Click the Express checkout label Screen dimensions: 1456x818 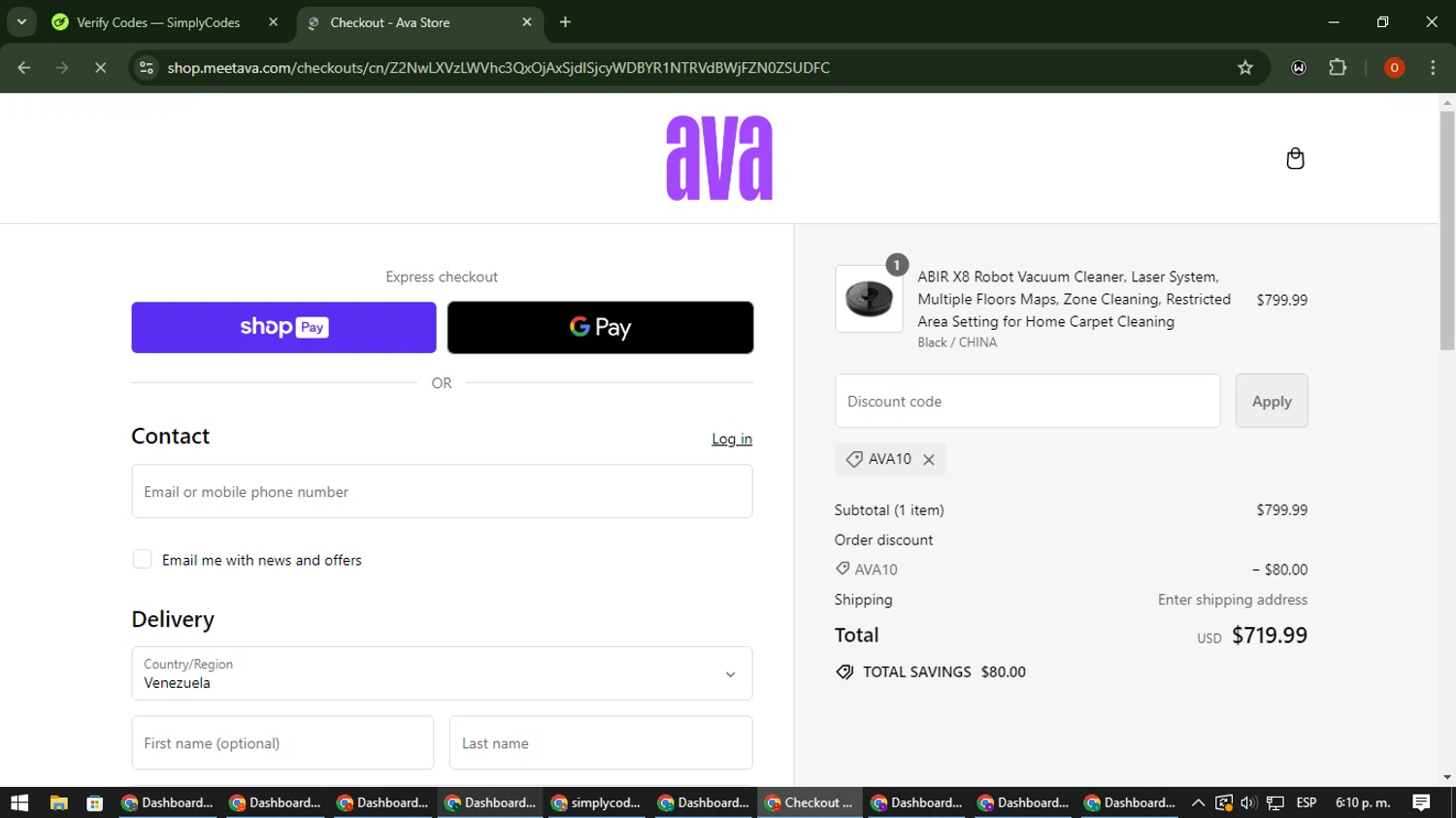point(442,277)
